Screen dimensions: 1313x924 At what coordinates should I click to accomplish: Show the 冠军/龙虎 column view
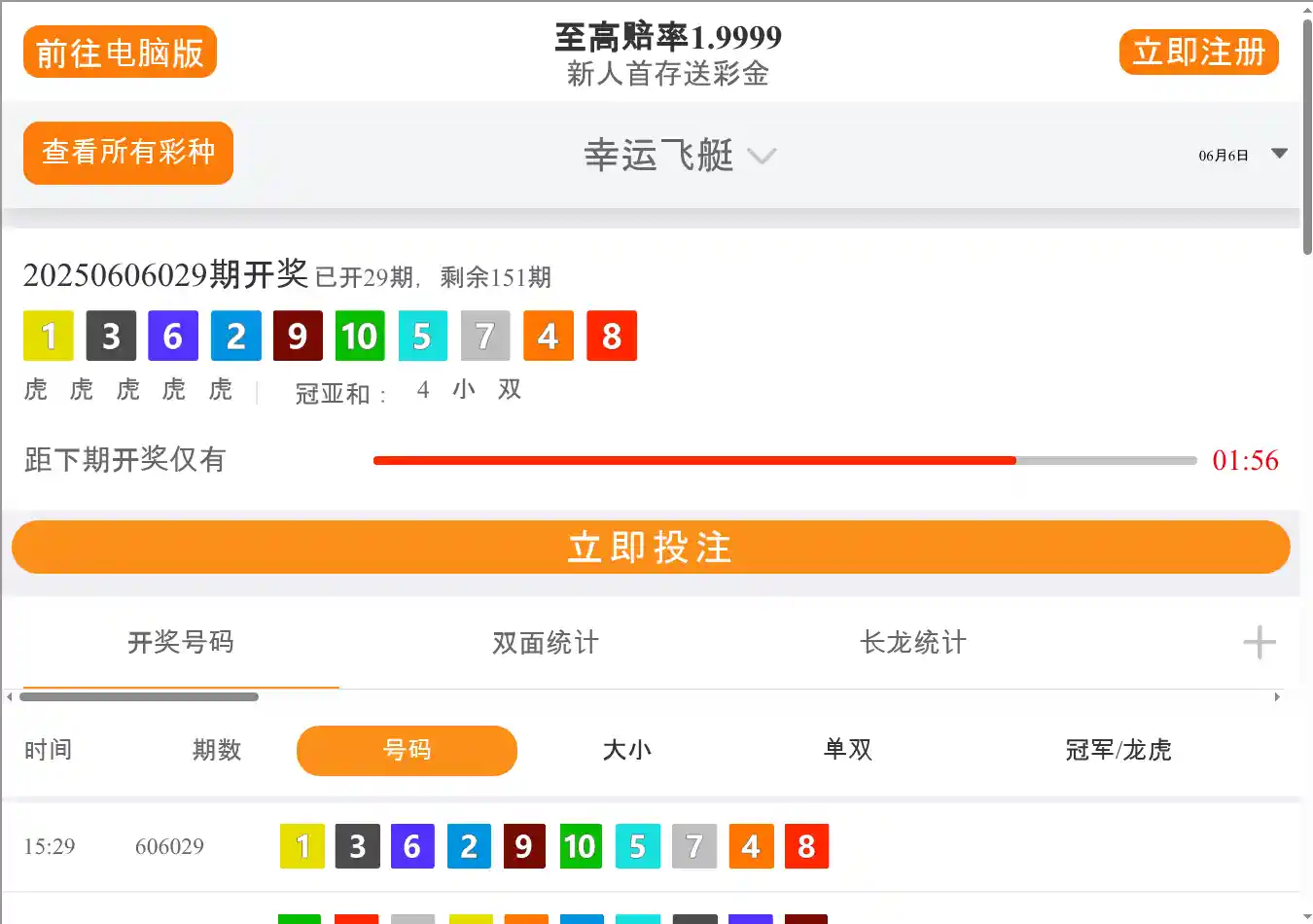tap(1118, 750)
